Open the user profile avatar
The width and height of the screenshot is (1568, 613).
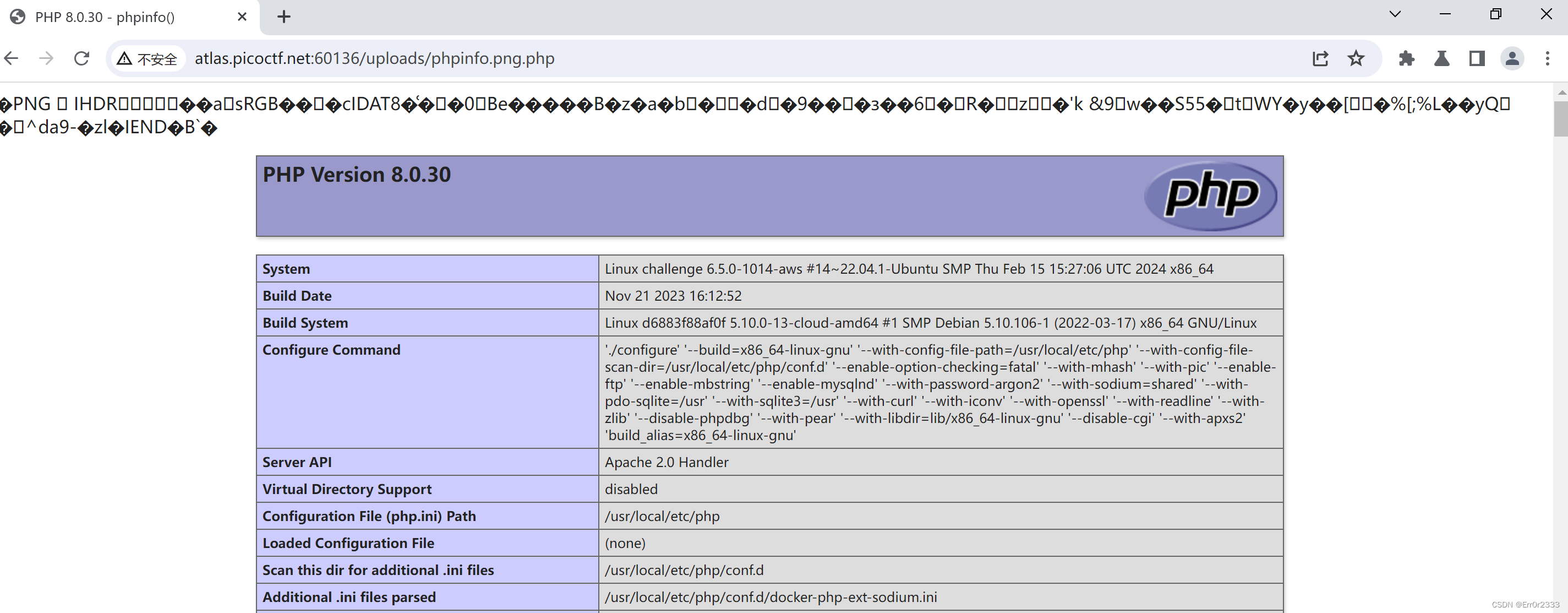[1512, 58]
